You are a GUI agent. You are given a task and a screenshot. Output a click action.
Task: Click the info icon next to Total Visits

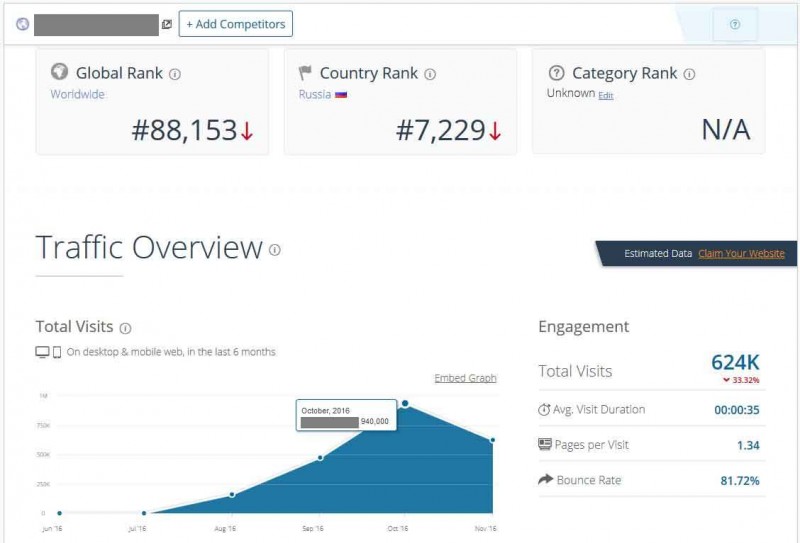(x=125, y=328)
